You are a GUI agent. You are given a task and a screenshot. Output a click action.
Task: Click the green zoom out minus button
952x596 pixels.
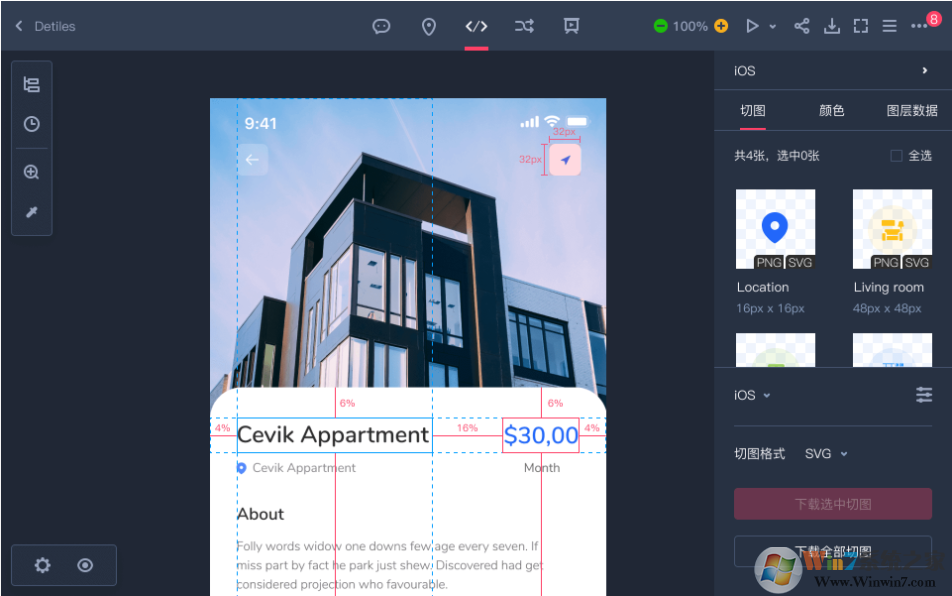click(660, 26)
